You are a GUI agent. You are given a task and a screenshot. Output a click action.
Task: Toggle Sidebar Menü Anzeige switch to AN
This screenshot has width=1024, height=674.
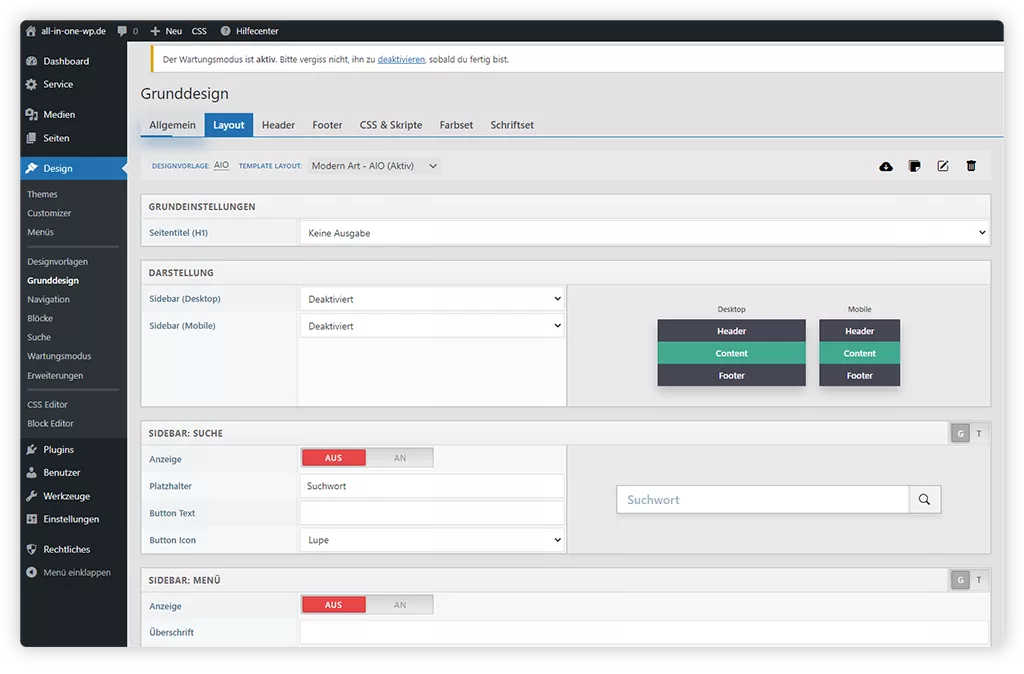pos(400,605)
